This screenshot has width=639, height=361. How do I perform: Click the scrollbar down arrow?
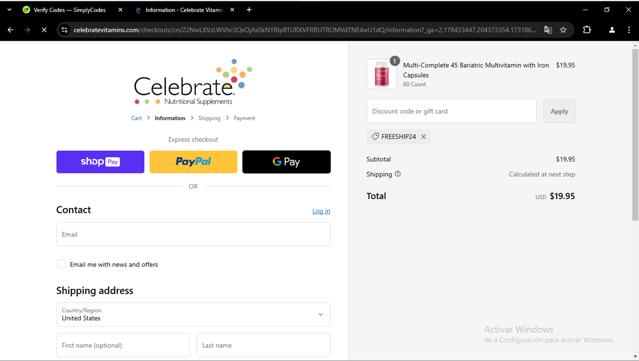(x=635, y=357)
